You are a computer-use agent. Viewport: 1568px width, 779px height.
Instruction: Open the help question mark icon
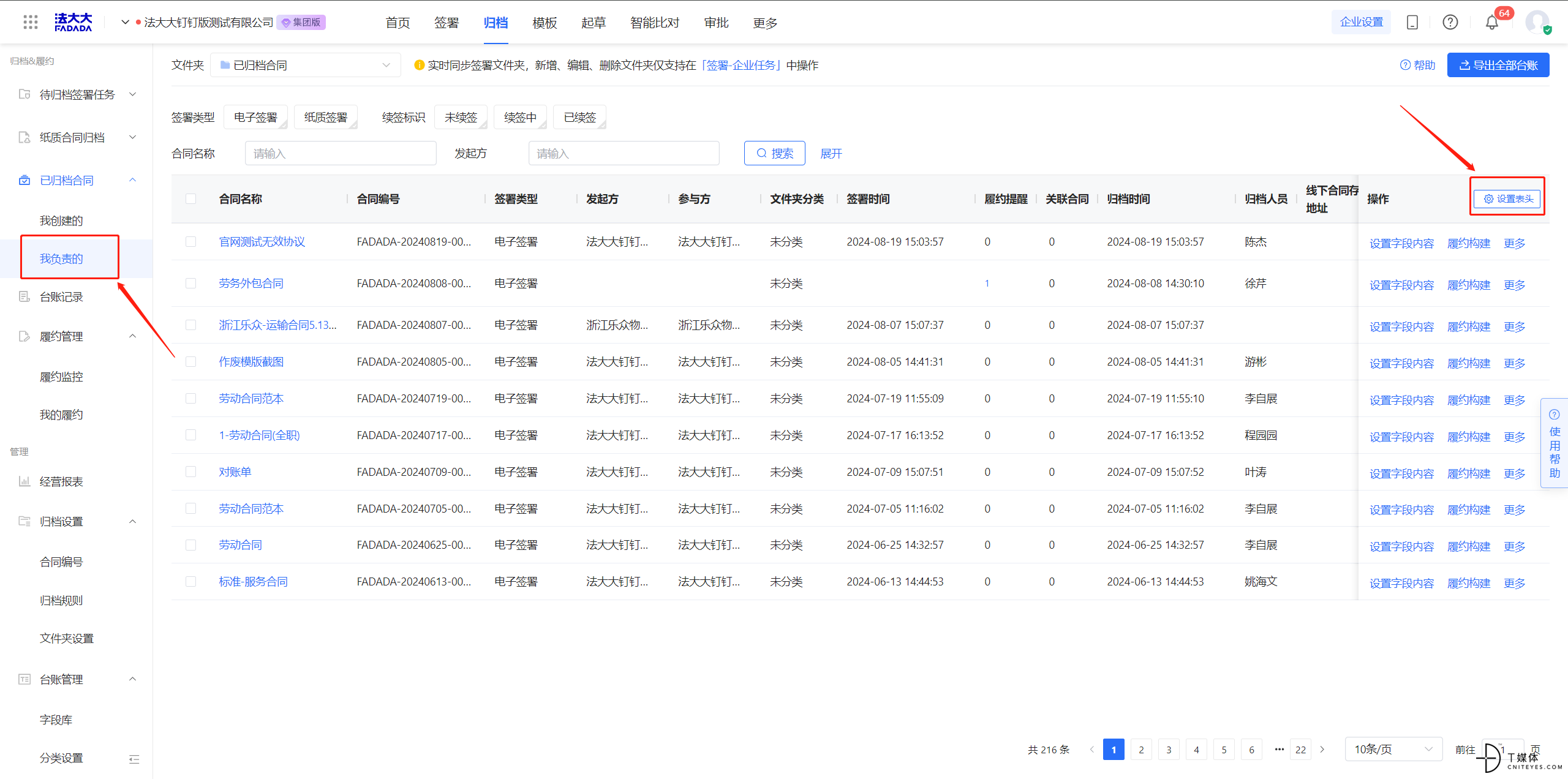(x=1450, y=23)
